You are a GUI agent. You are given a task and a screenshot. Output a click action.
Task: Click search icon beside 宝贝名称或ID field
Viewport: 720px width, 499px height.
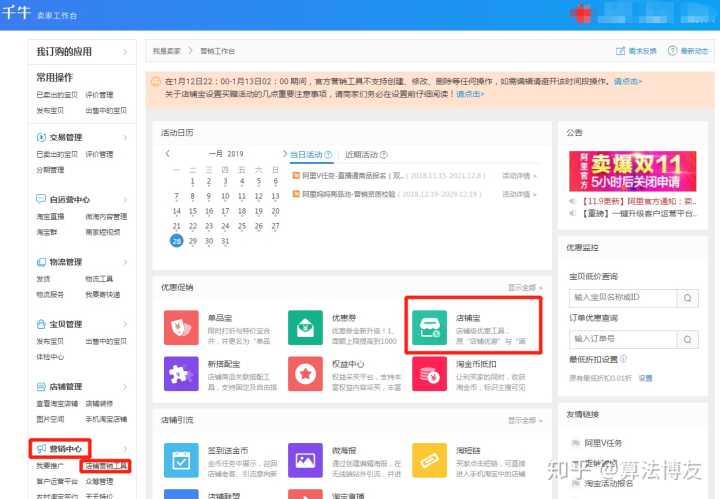[x=688, y=298]
